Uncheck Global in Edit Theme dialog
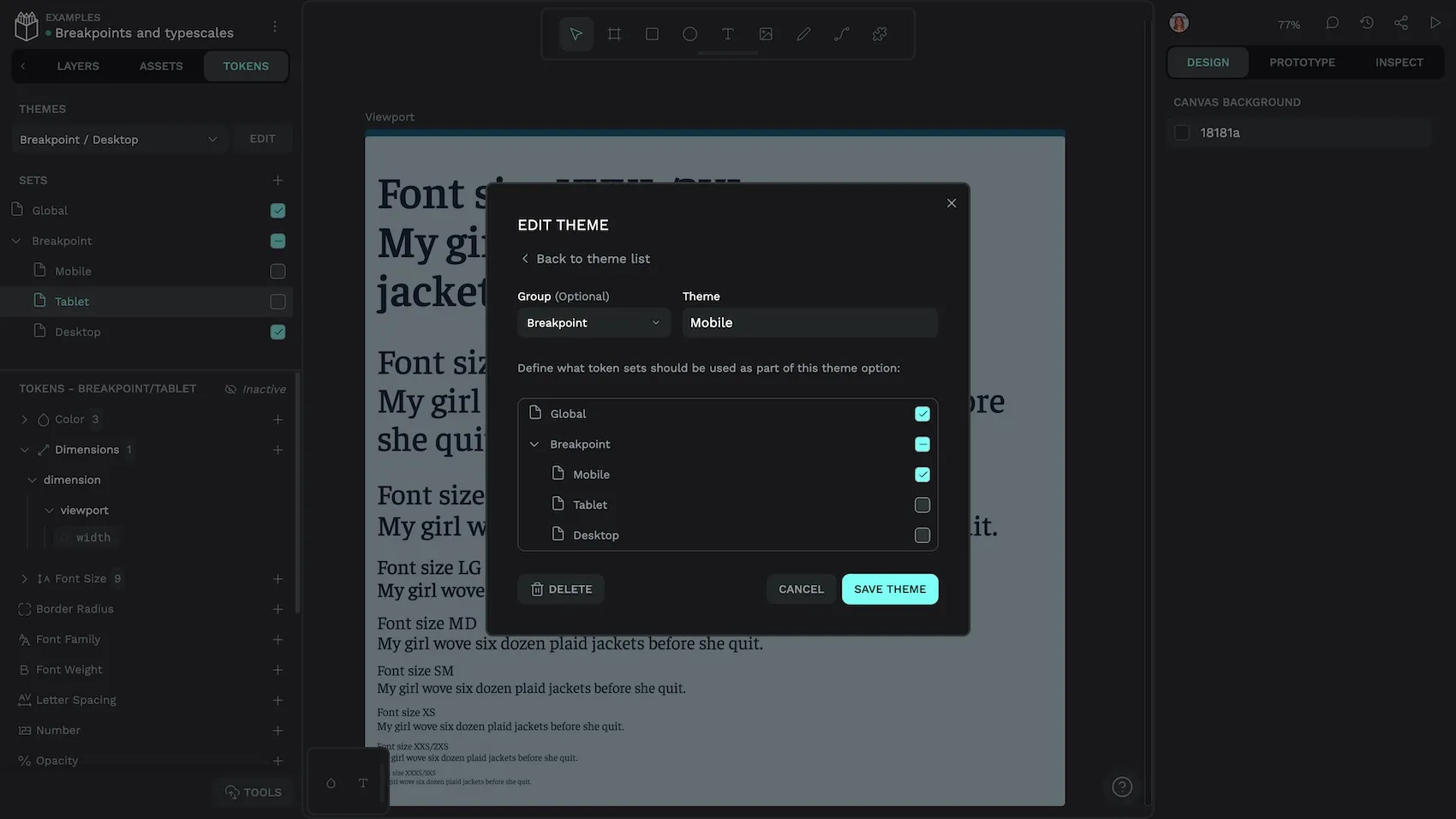 coord(922,414)
